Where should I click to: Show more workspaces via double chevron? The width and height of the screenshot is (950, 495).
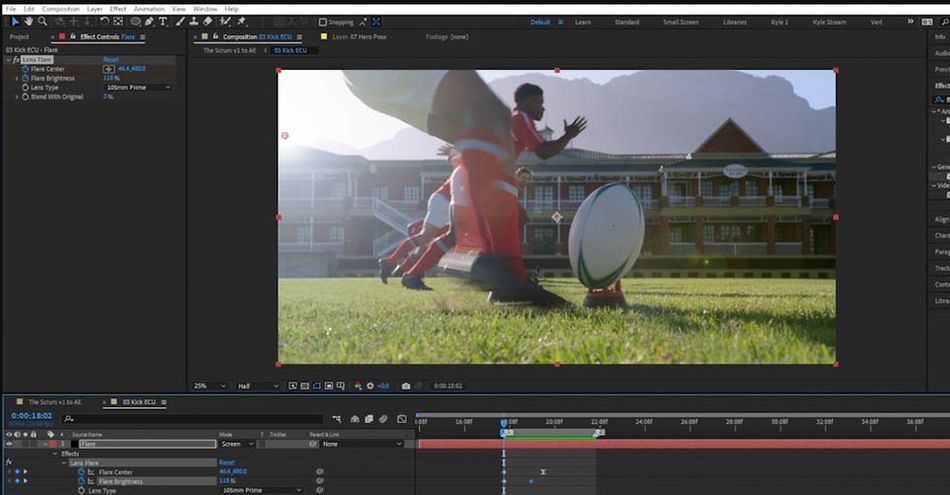[910, 22]
